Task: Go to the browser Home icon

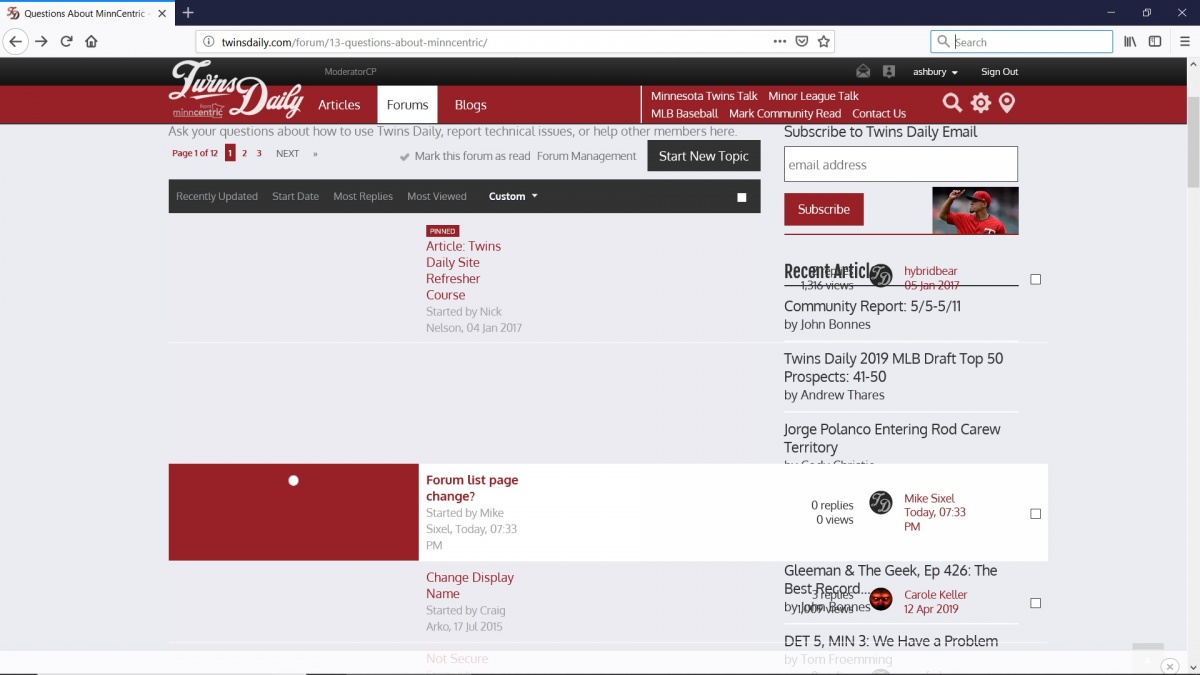Action: tap(91, 42)
